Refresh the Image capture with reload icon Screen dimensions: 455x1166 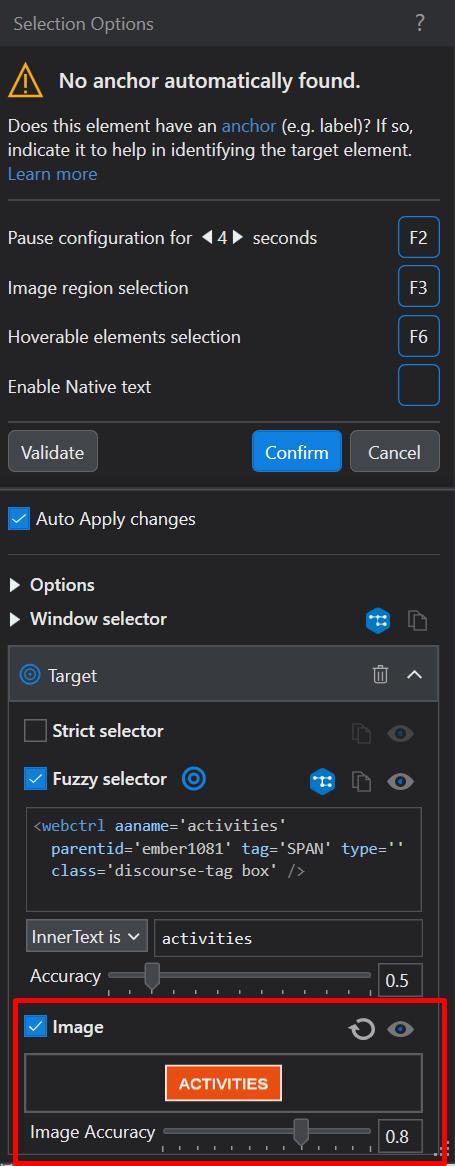[362, 1030]
